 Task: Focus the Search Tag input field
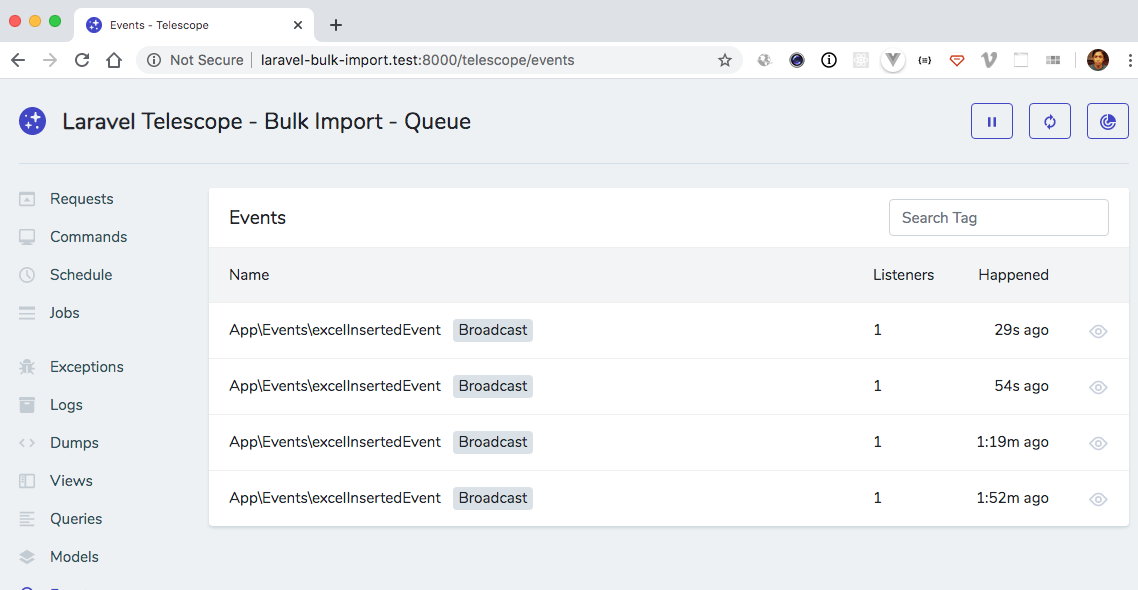click(x=999, y=218)
